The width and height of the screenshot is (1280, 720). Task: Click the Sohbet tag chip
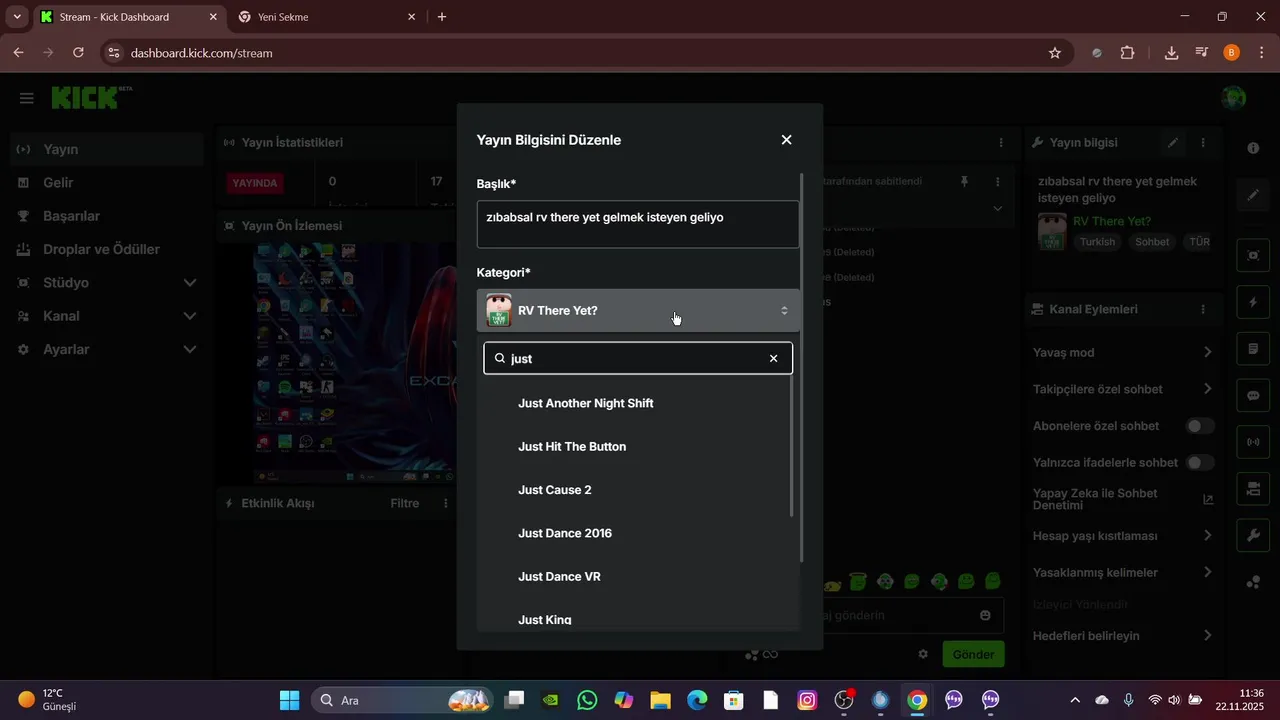point(1152,242)
